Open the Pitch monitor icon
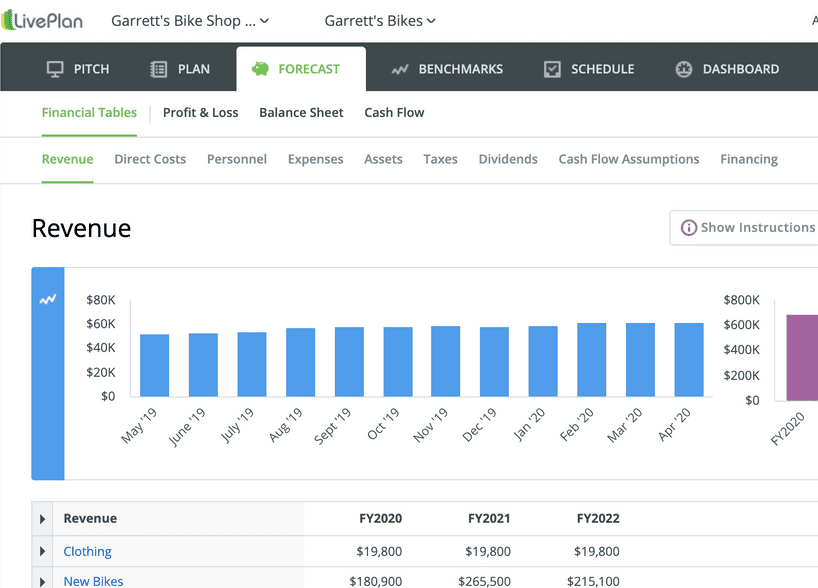The height and width of the screenshot is (588, 818). (55, 69)
